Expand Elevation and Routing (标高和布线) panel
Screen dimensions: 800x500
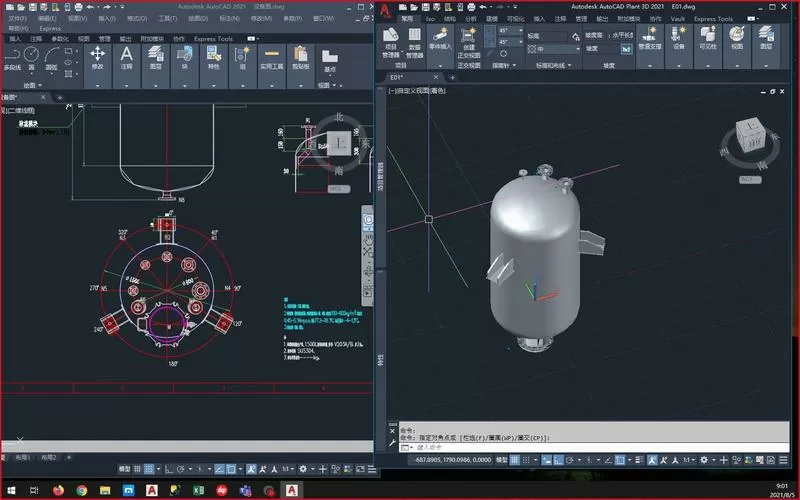pos(553,65)
